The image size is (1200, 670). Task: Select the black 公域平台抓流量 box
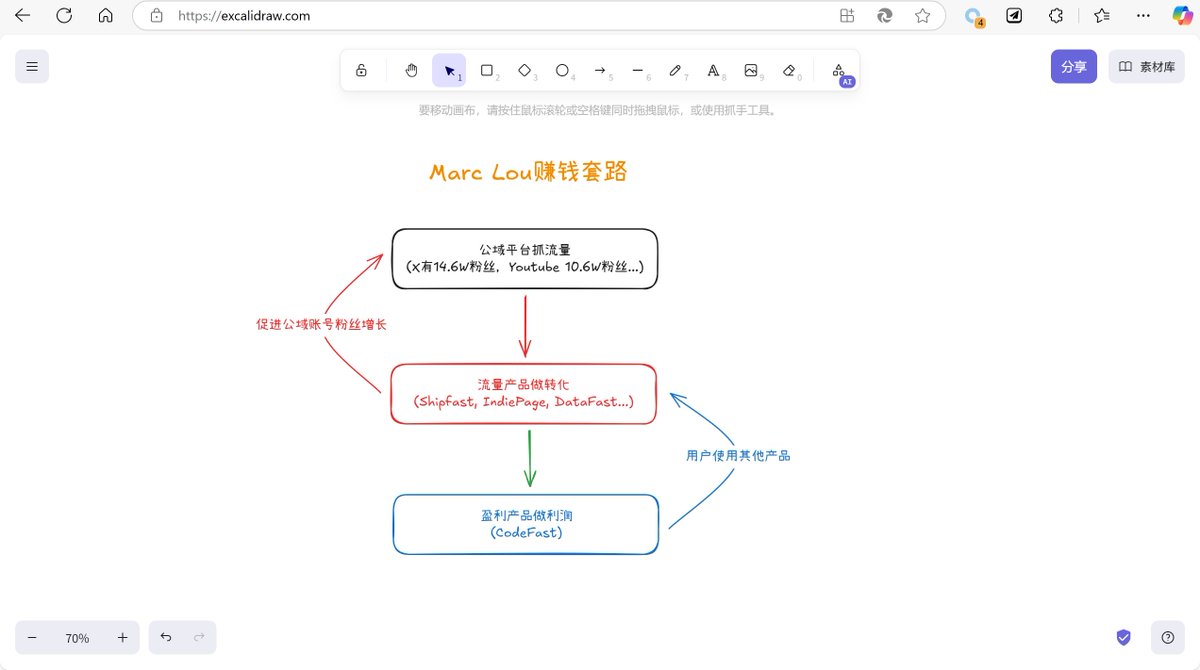pyautogui.click(x=525, y=259)
